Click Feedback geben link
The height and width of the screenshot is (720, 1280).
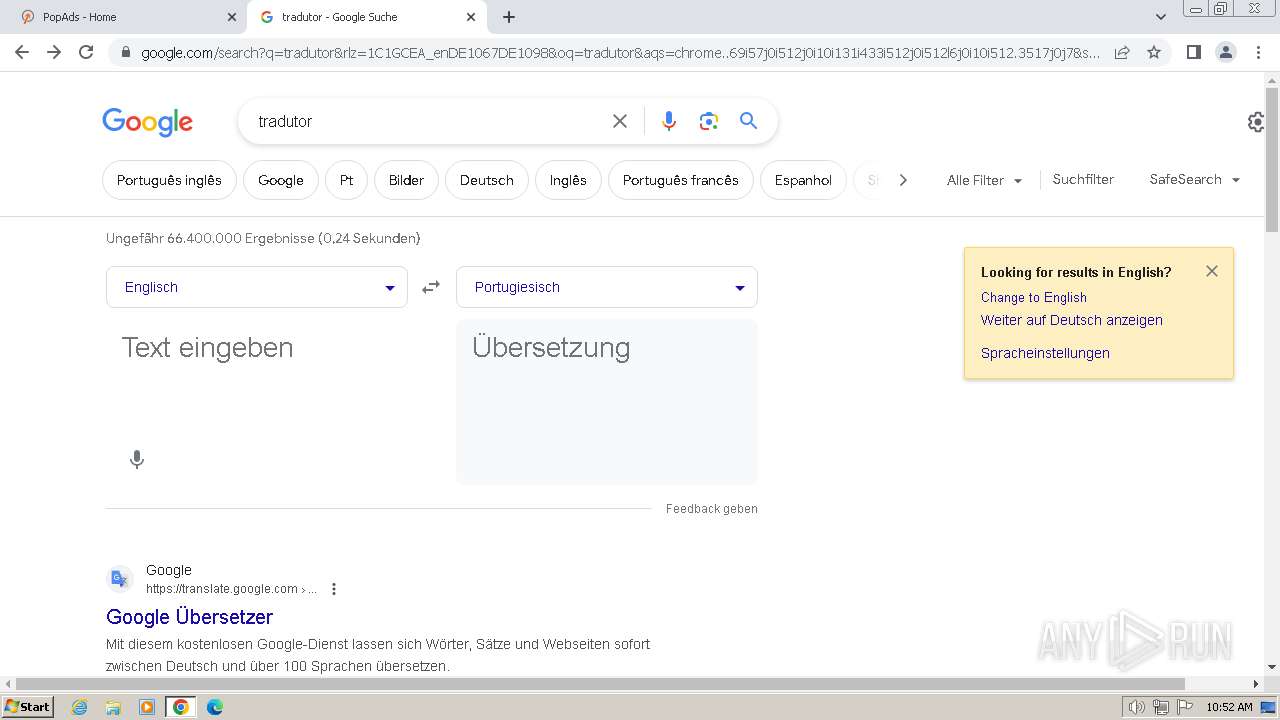[712, 509]
